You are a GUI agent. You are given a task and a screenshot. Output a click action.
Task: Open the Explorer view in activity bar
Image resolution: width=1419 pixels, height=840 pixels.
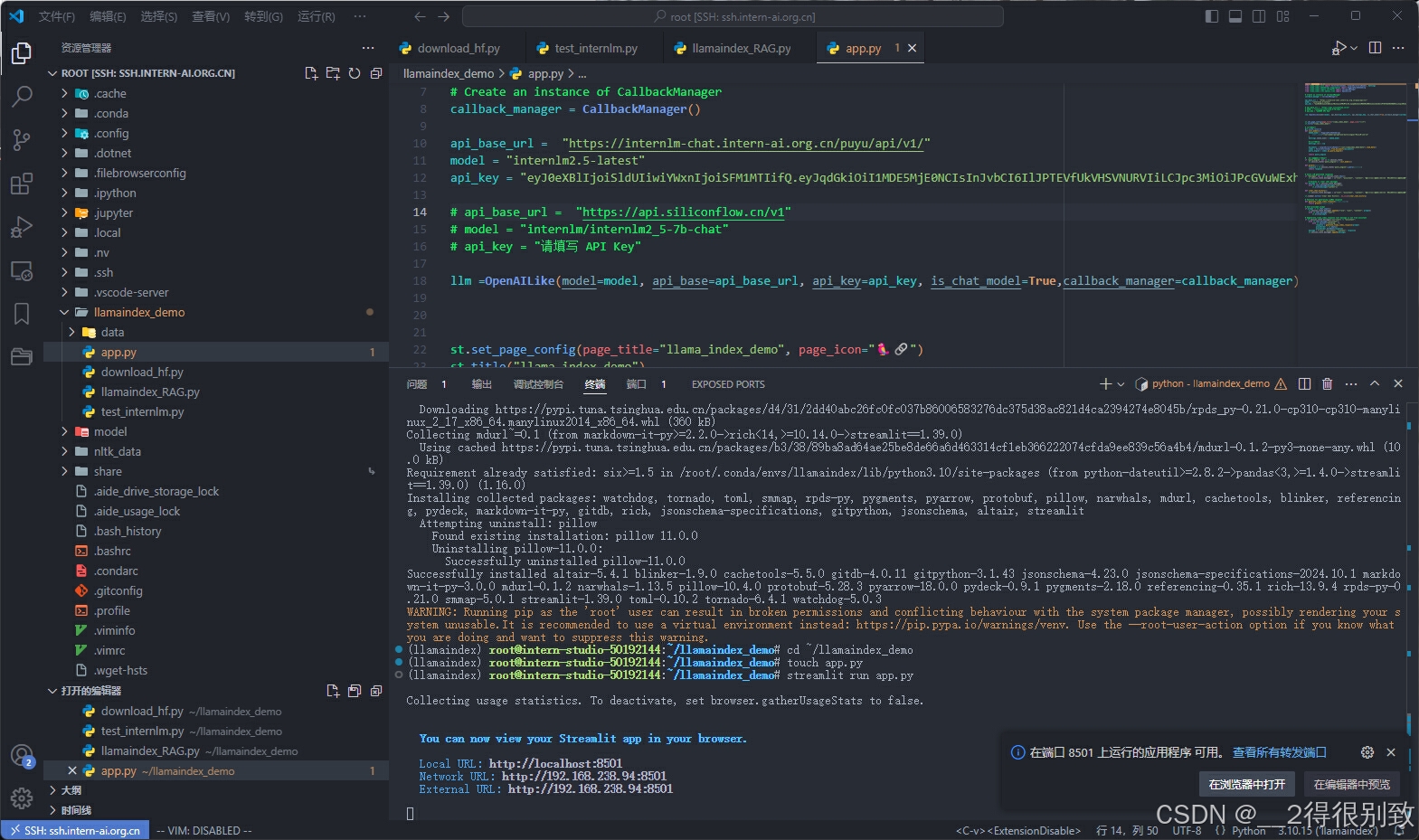pos(22,53)
